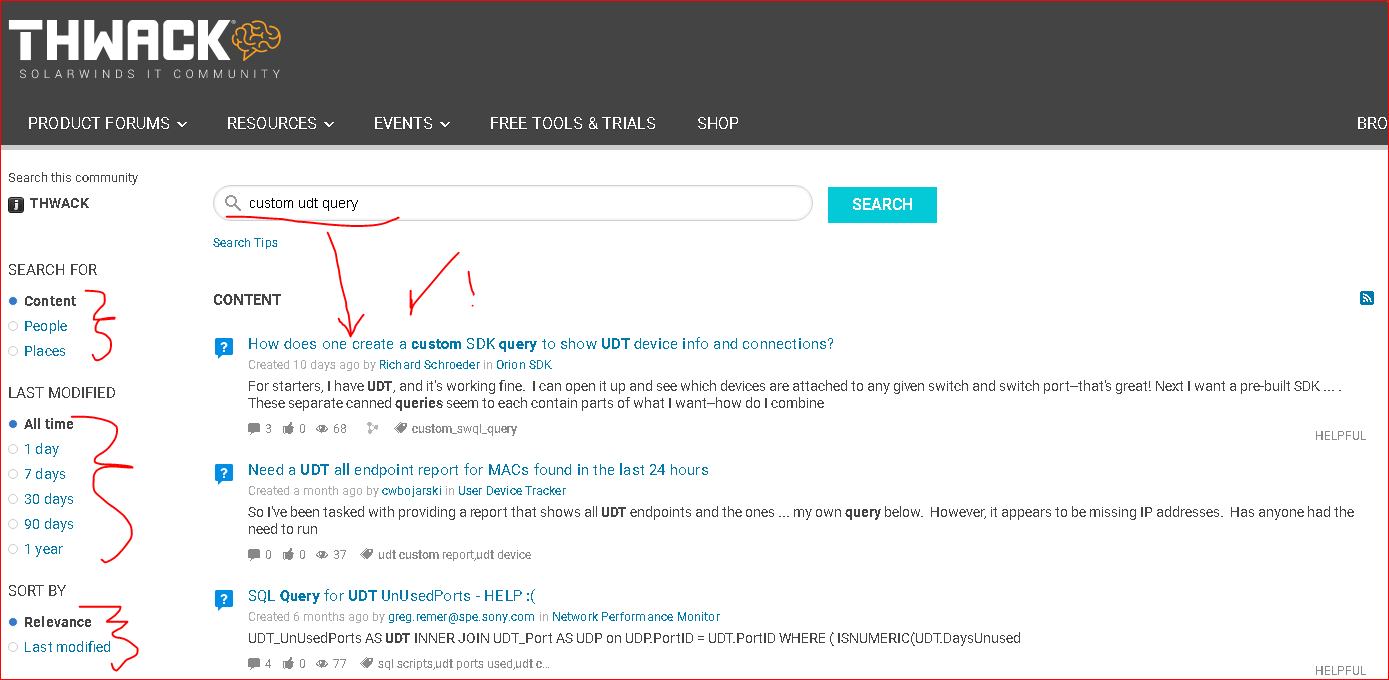
Task: Go to User Device Tracker forum link
Action: tap(512, 491)
